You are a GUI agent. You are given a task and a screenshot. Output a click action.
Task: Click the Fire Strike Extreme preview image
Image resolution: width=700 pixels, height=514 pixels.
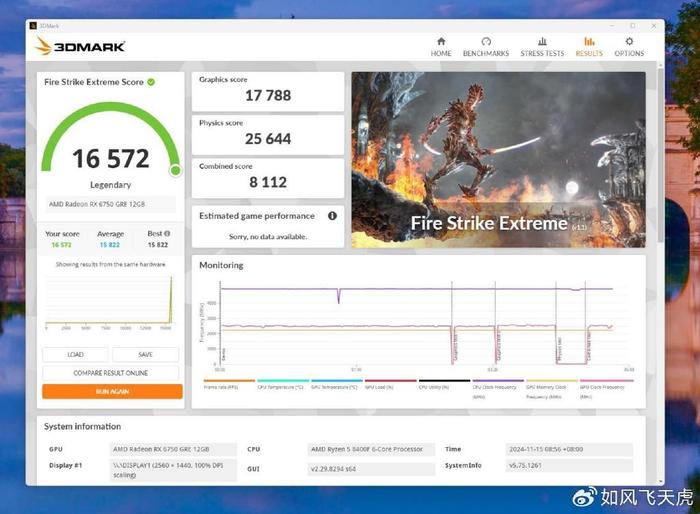coord(498,159)
